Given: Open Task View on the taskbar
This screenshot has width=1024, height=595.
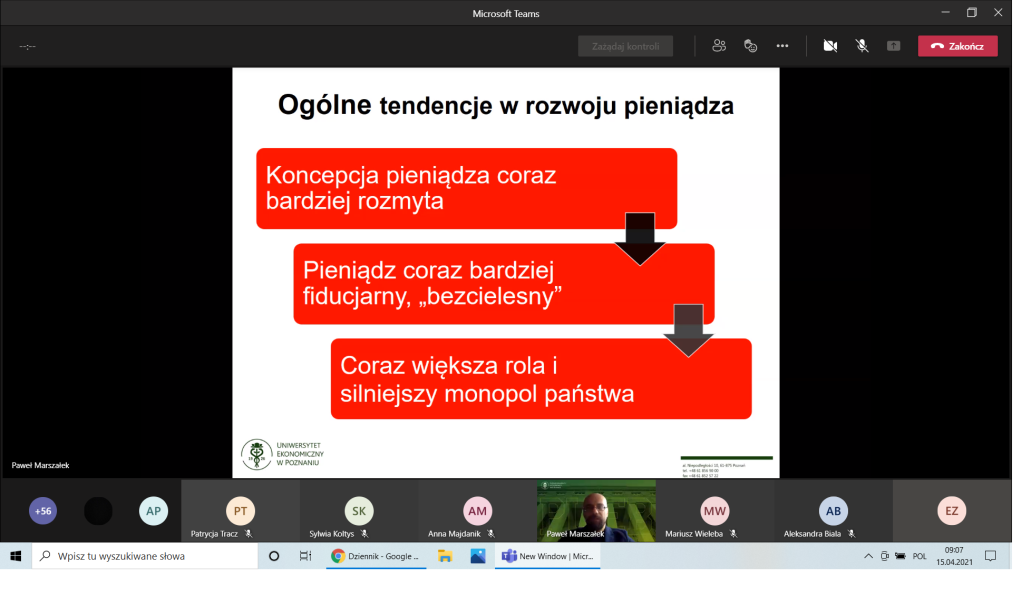Looking at the screenshot, I should point(305,556).
